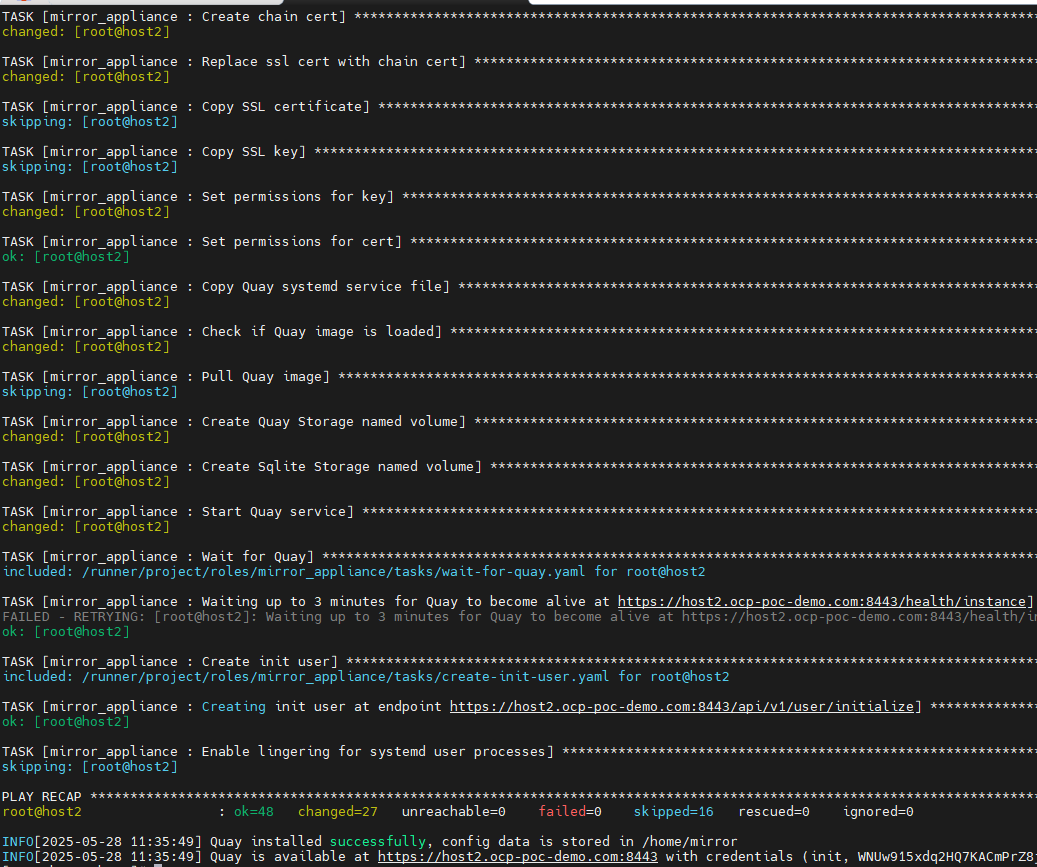Click the 'failed=0' recap value

pos(569,811)
